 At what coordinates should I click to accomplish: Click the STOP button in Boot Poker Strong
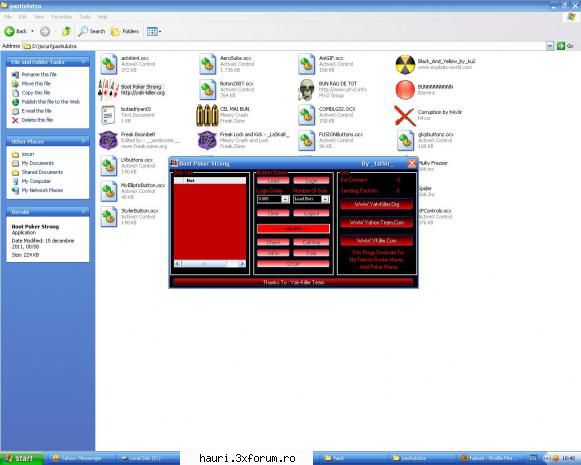[293, 264]
